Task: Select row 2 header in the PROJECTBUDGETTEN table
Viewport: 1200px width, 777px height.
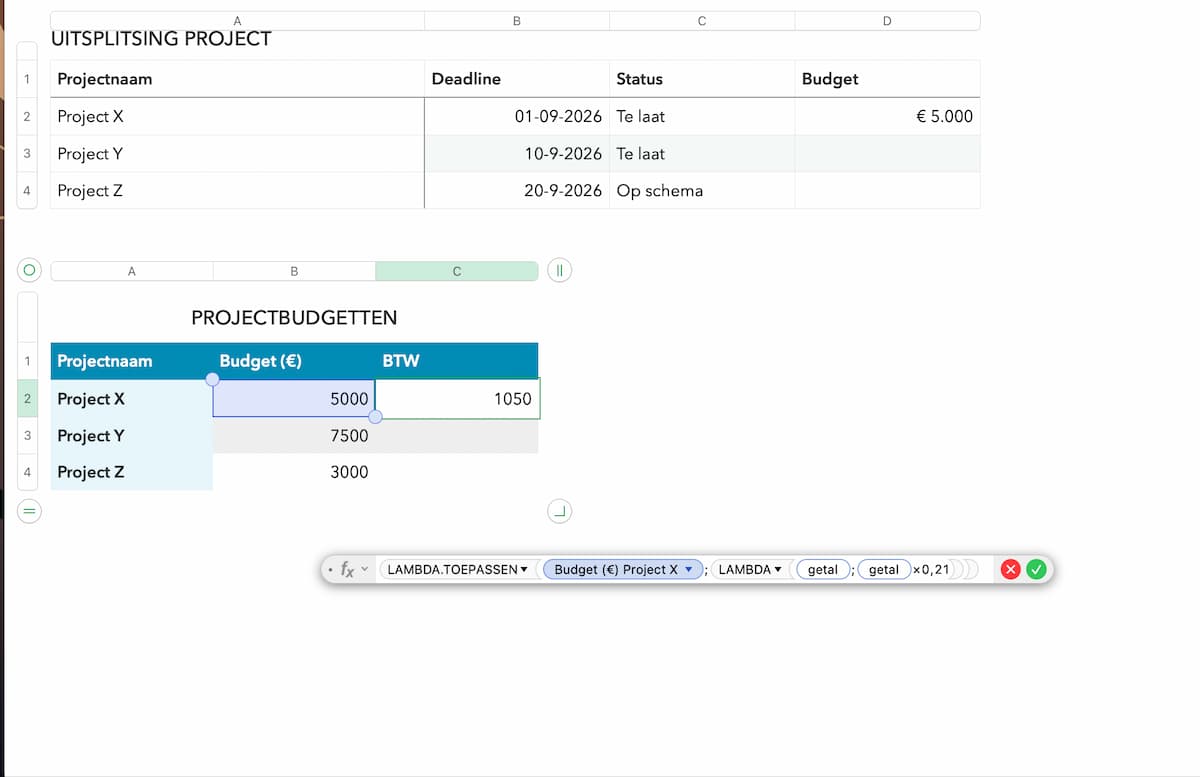Action: click(28, 399)
